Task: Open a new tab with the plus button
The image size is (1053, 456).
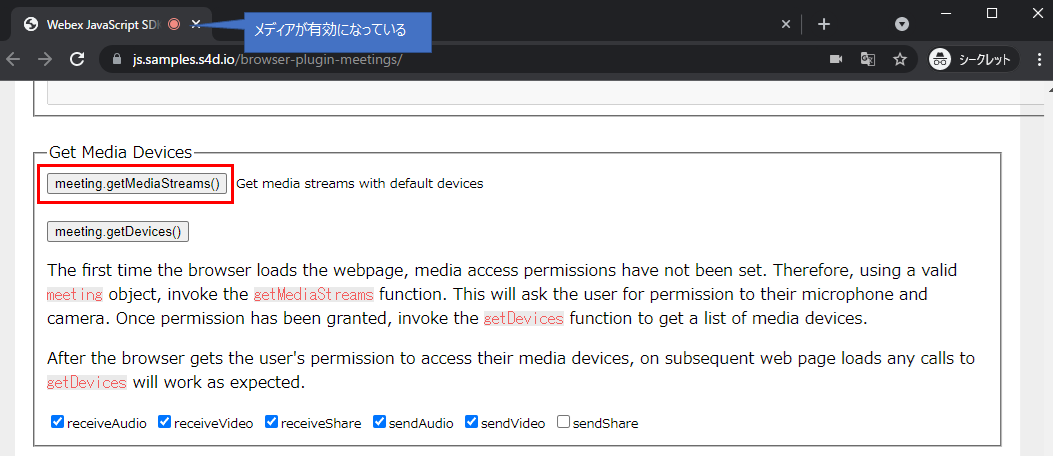Action: coord(823,24)
